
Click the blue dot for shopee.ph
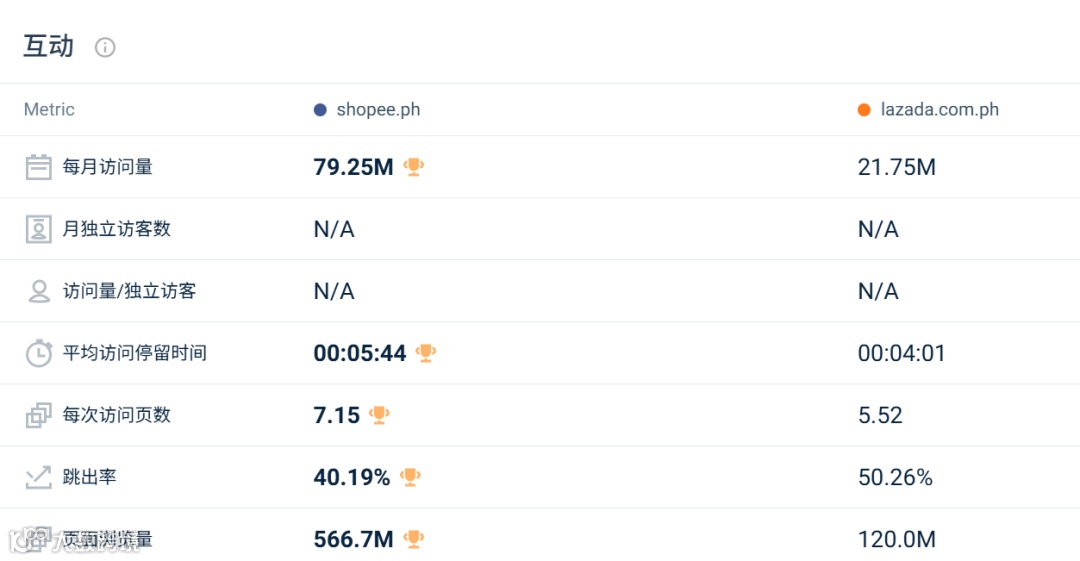click(x=320, y=110)
